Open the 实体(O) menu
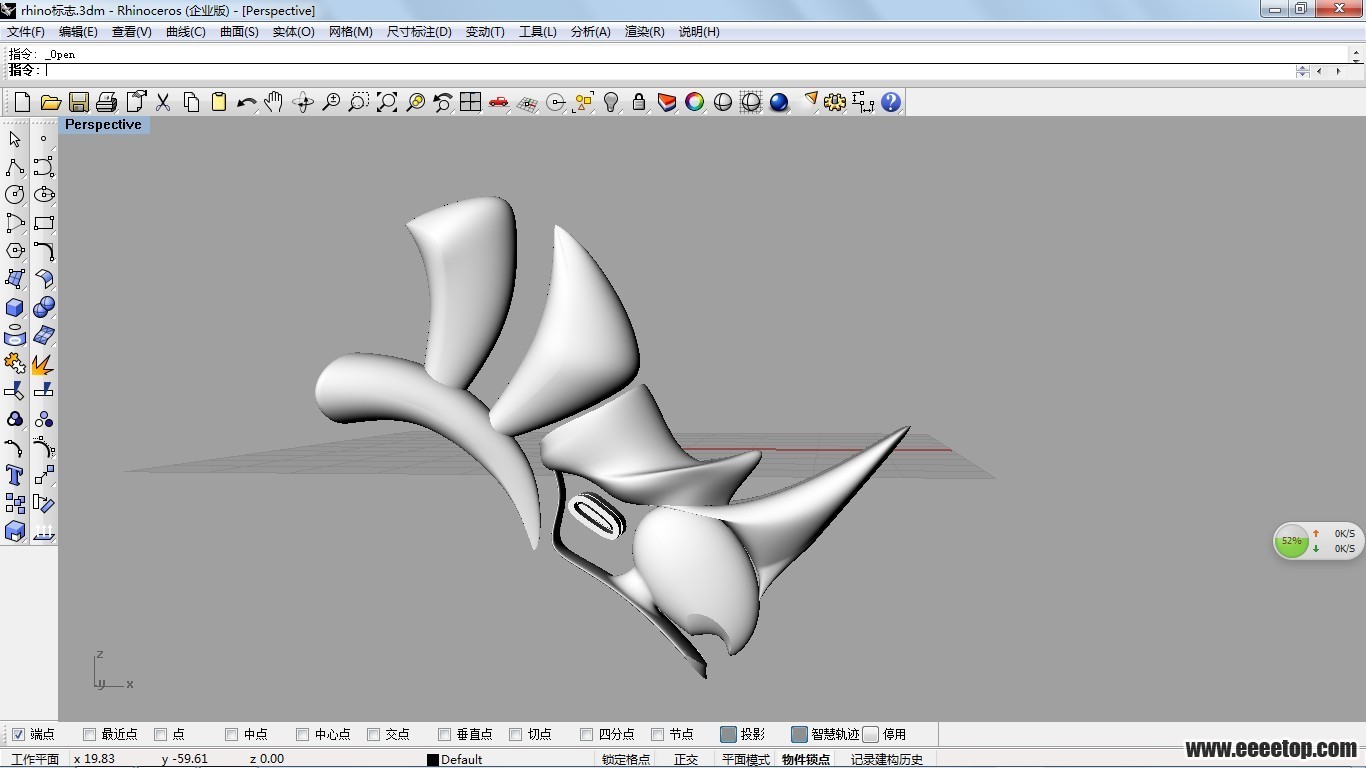This screenshot has height=768, width=1366. coord(293,31)
